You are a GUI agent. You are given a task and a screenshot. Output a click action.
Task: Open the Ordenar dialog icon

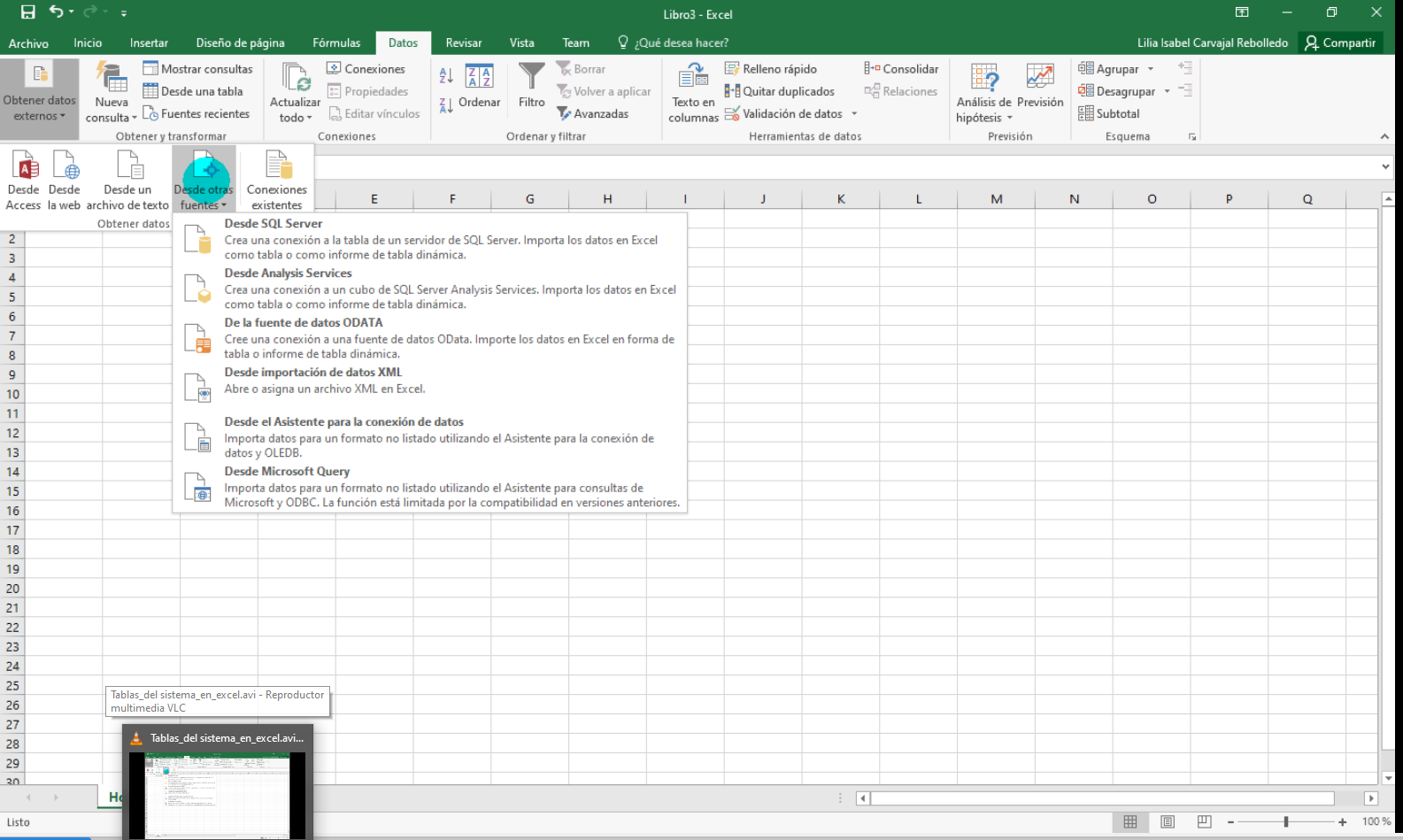pyautogui.click(x=479, y=87)
